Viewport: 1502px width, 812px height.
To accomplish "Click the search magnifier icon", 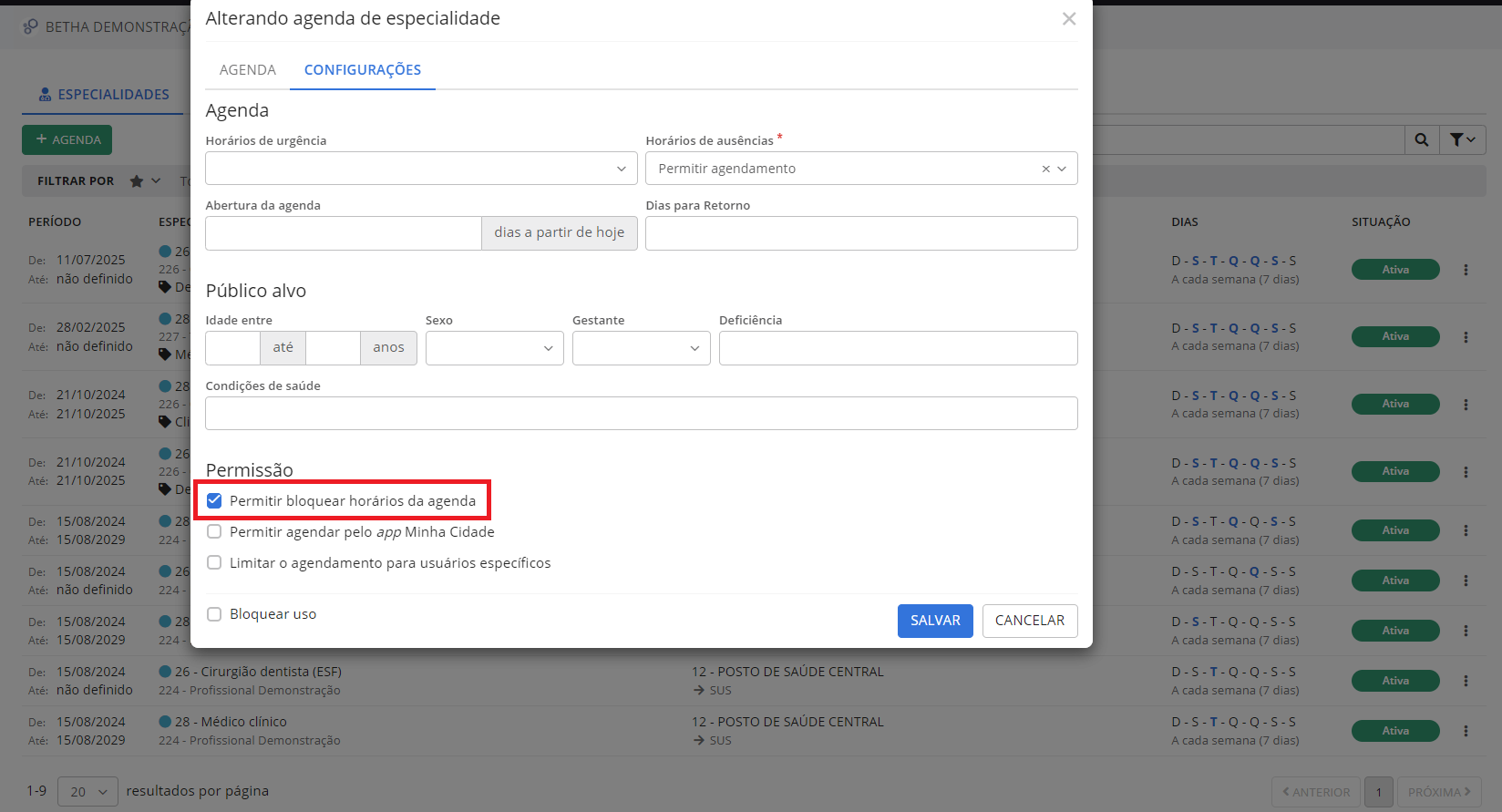I will pos(1421,139).
